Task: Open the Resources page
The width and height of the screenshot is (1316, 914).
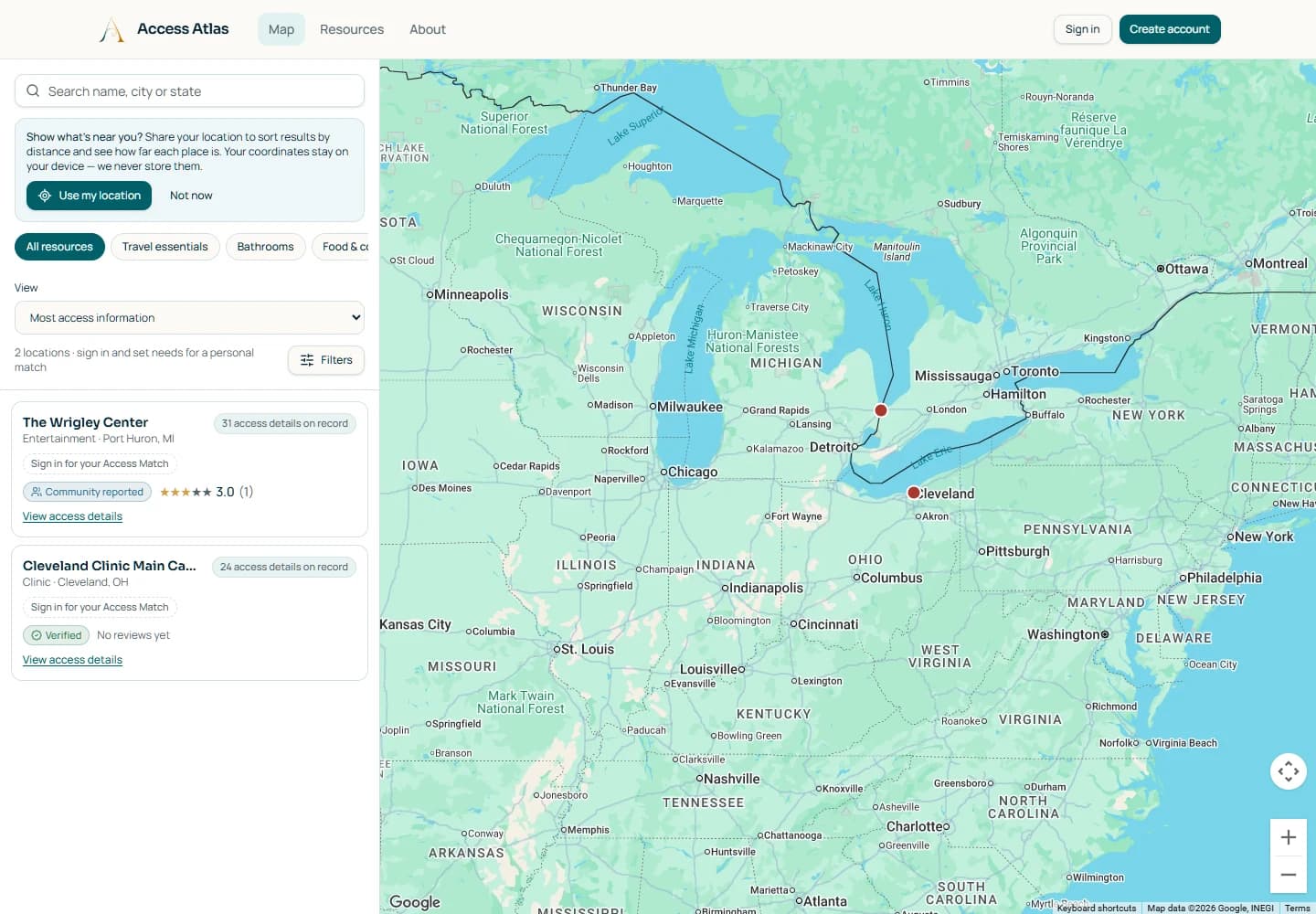Action: (x=352, y=29)
